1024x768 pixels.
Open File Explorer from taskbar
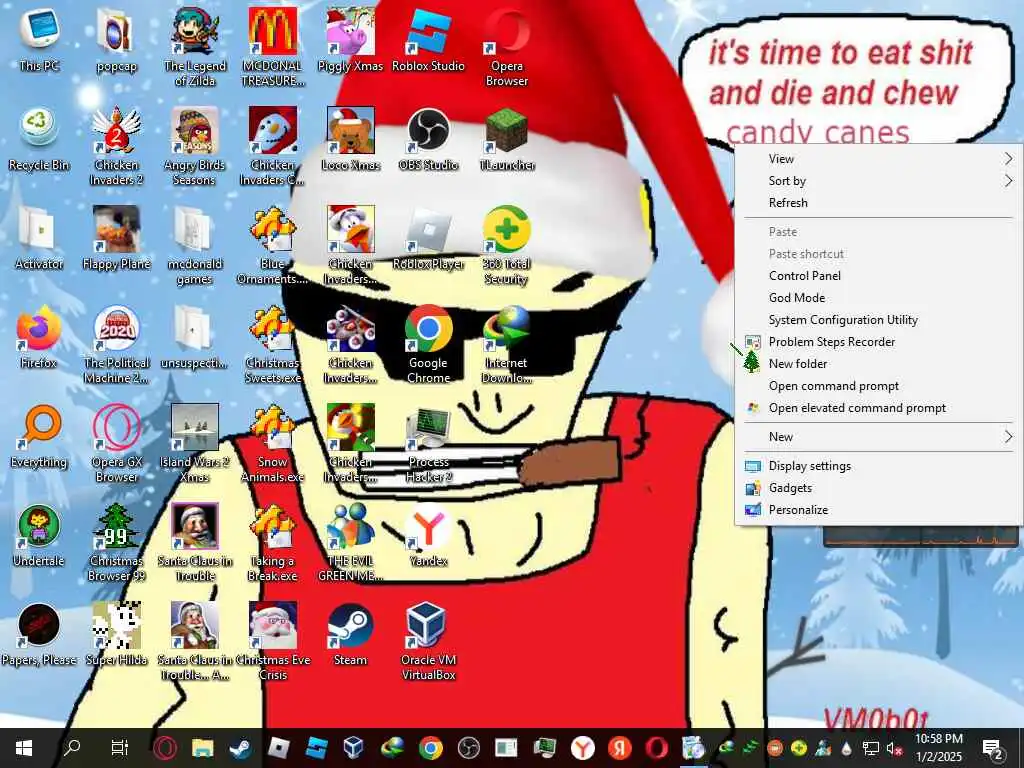pyautogui.click(x=202, y=748)
